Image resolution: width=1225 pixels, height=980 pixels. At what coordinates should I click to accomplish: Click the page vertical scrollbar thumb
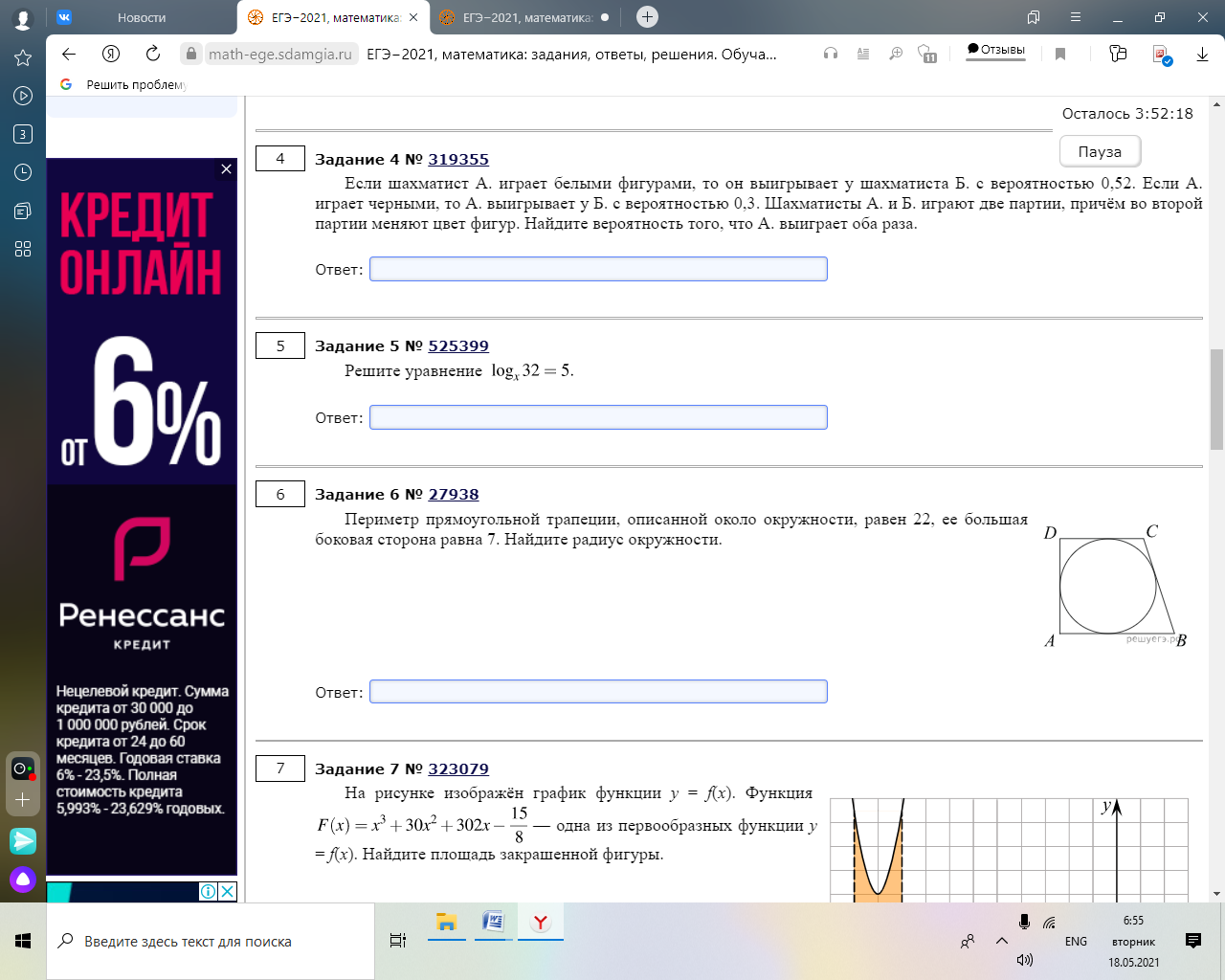[x=1216, y=399]
